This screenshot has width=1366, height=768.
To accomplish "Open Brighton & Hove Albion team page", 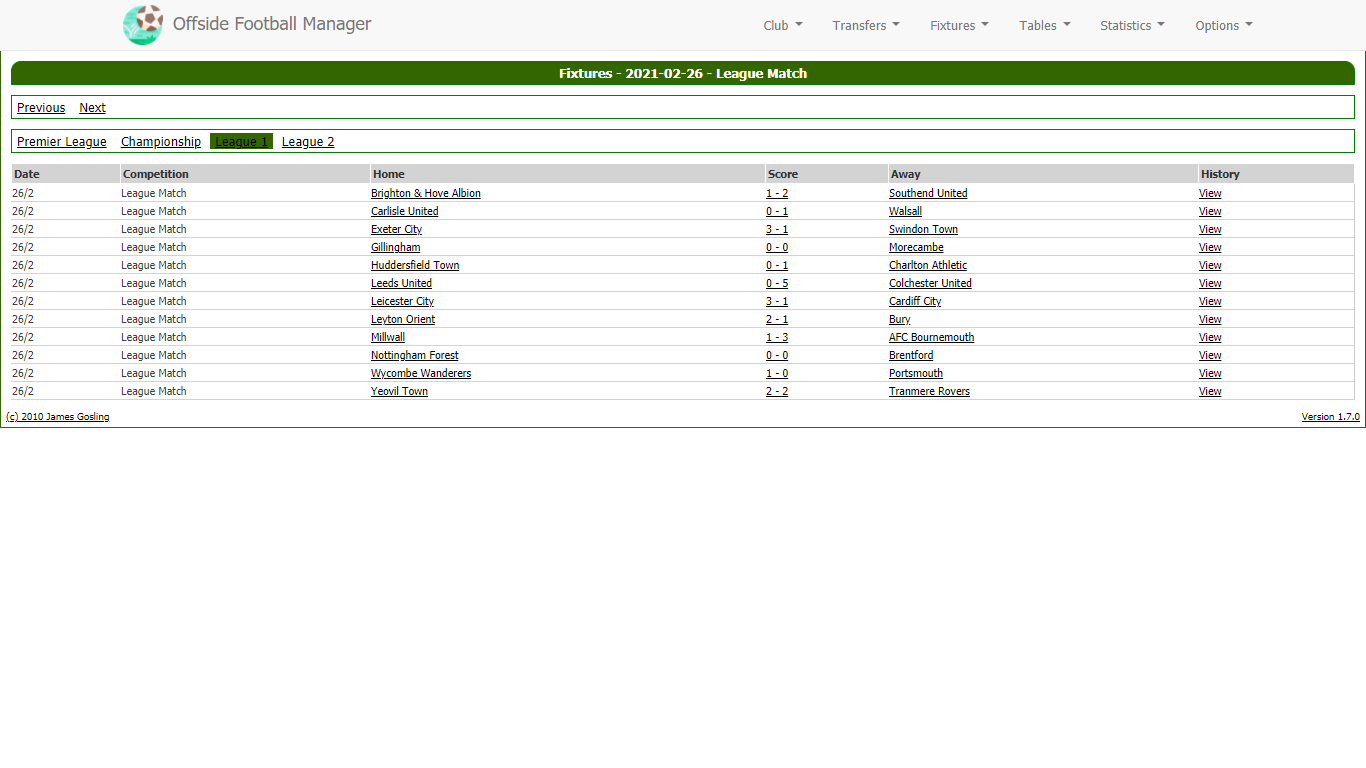I will pyautogui.click(x=425, y=194).
